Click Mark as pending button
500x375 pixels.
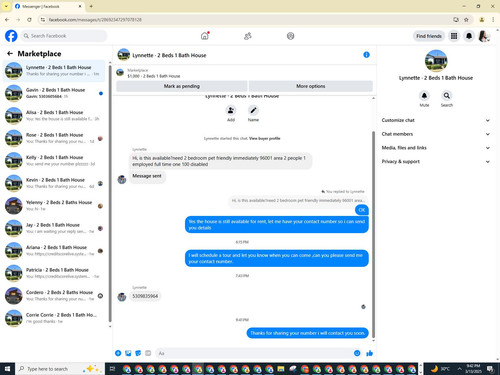click(182, 86)
